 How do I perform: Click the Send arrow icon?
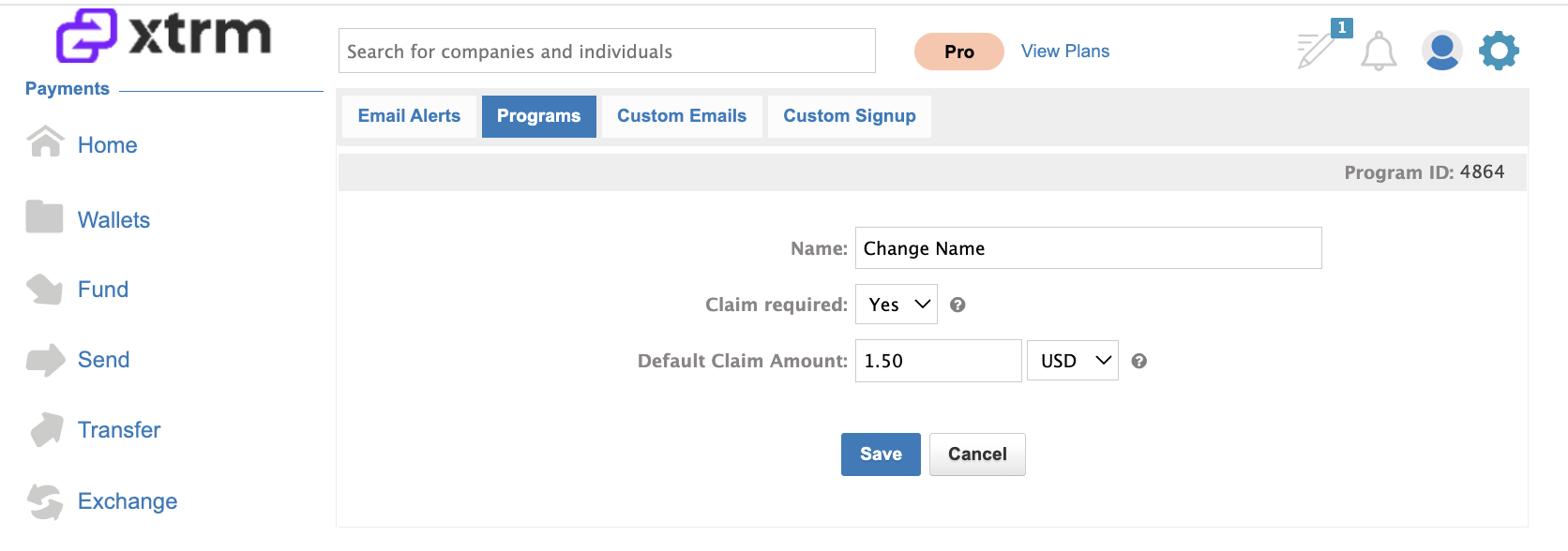pyautogui.click(x=45, y=360)
